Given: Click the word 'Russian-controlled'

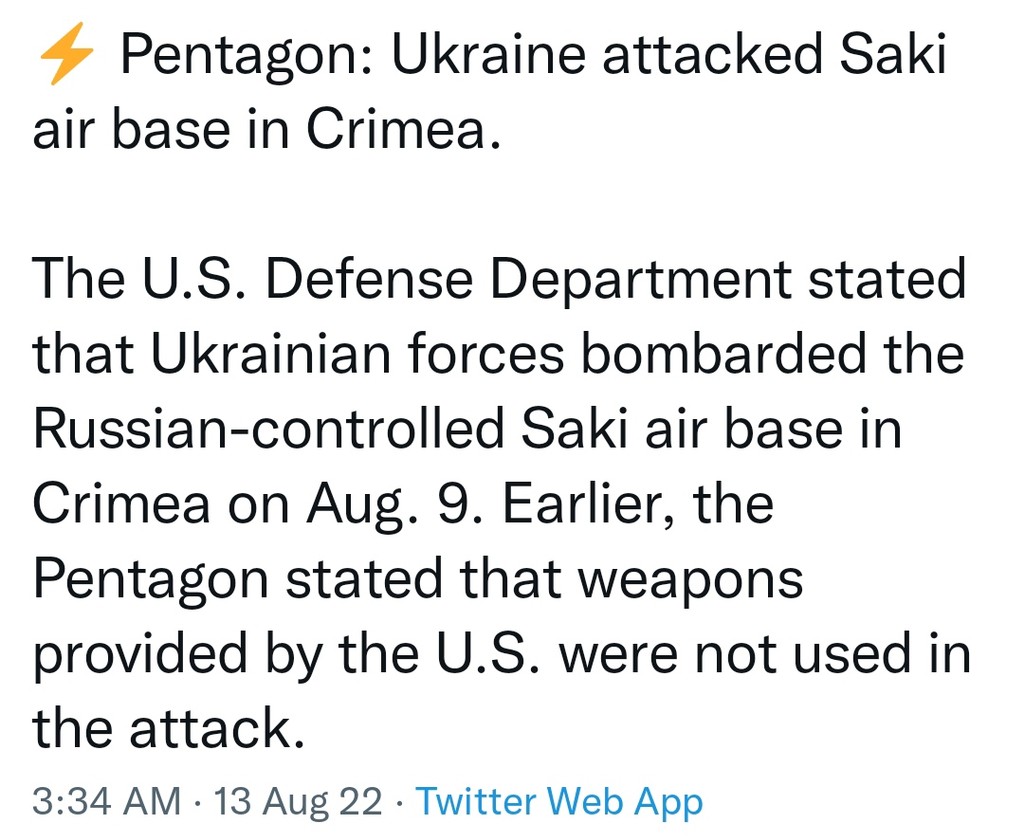Looking at the screenshot, I should (268, 428).
